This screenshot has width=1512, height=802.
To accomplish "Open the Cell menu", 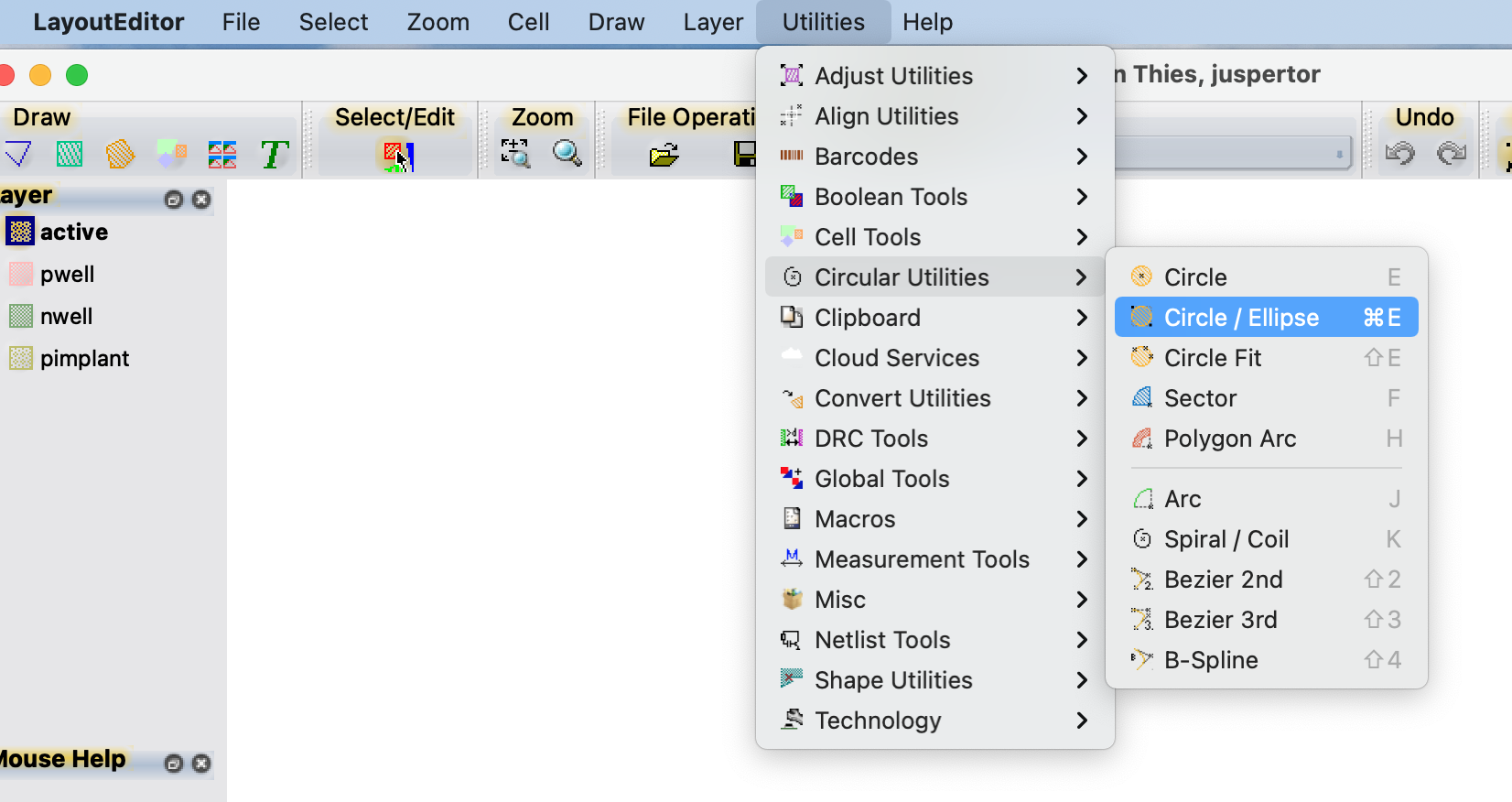I will pyautogui.click(x=528, y=22).
